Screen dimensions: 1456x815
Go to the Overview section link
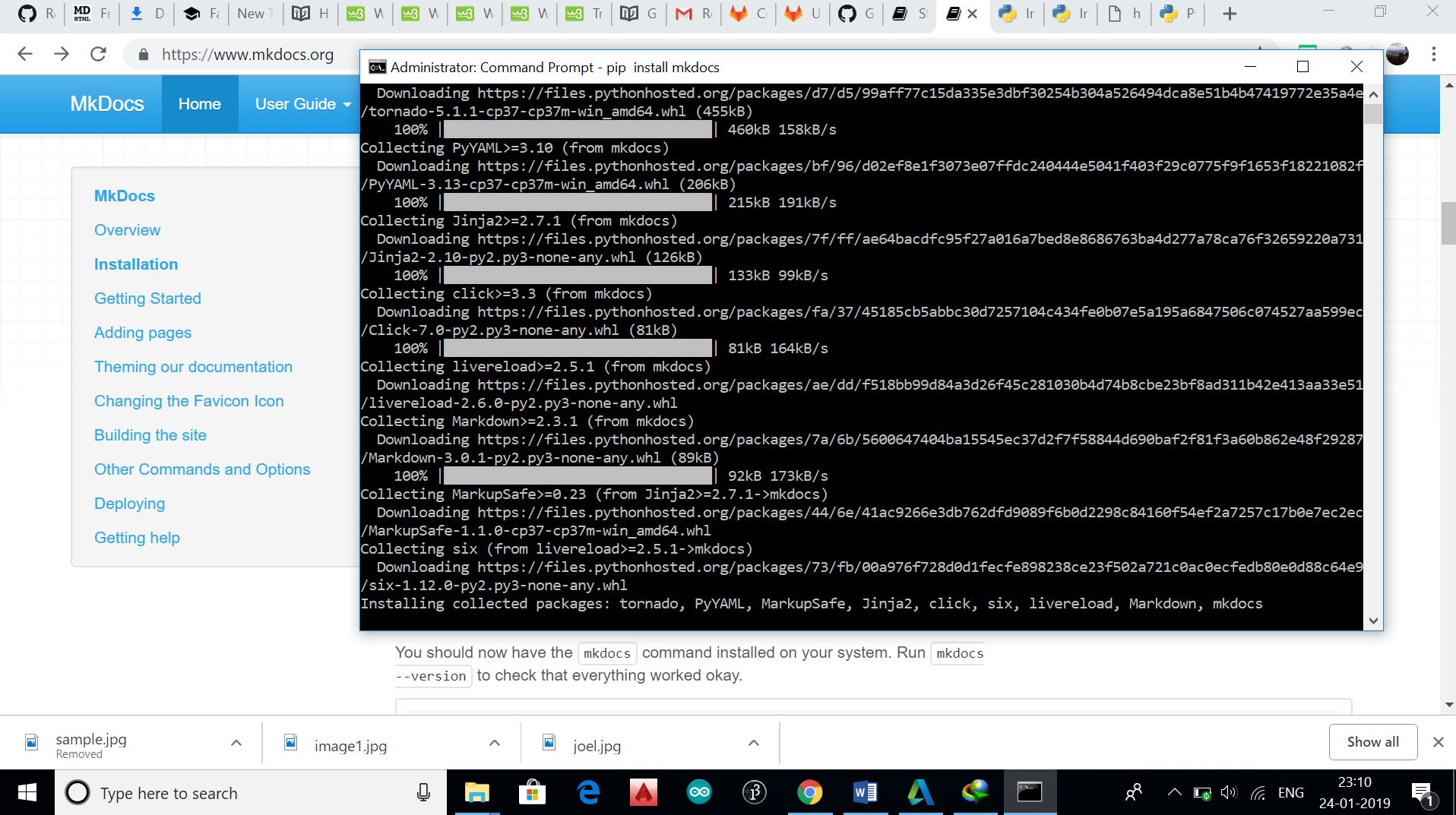tap(127, 230)
